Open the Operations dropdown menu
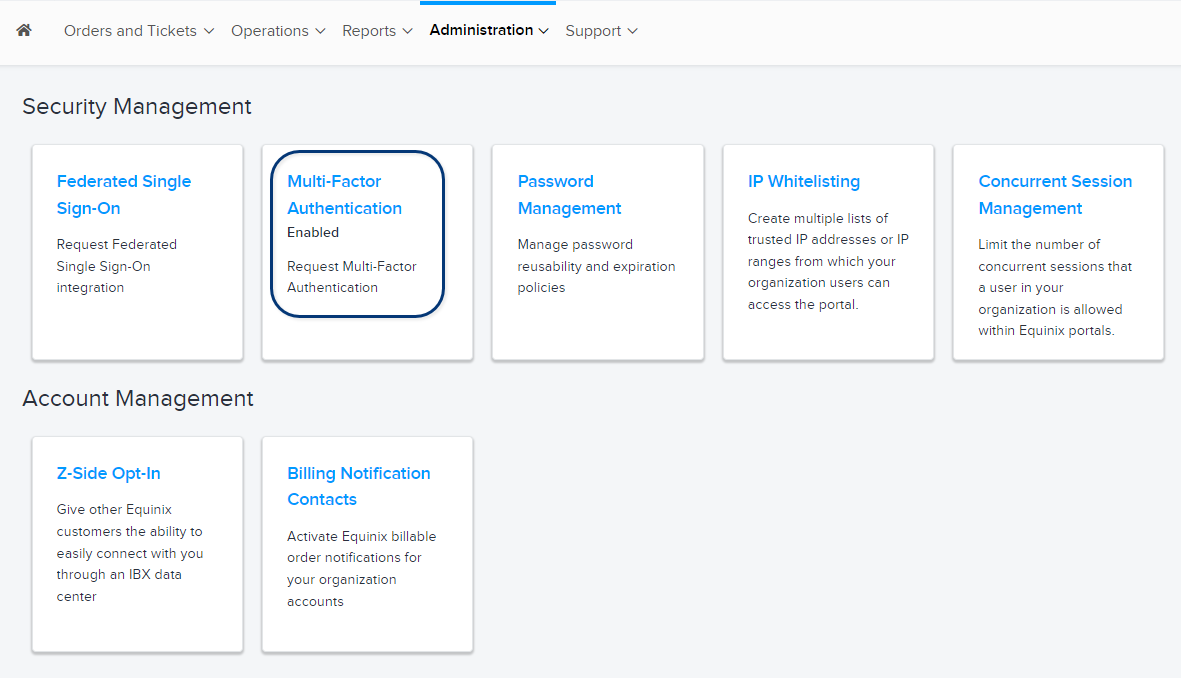Viewport: 1181px width, 678px height. pyautogui.click(x=278, y=31)
